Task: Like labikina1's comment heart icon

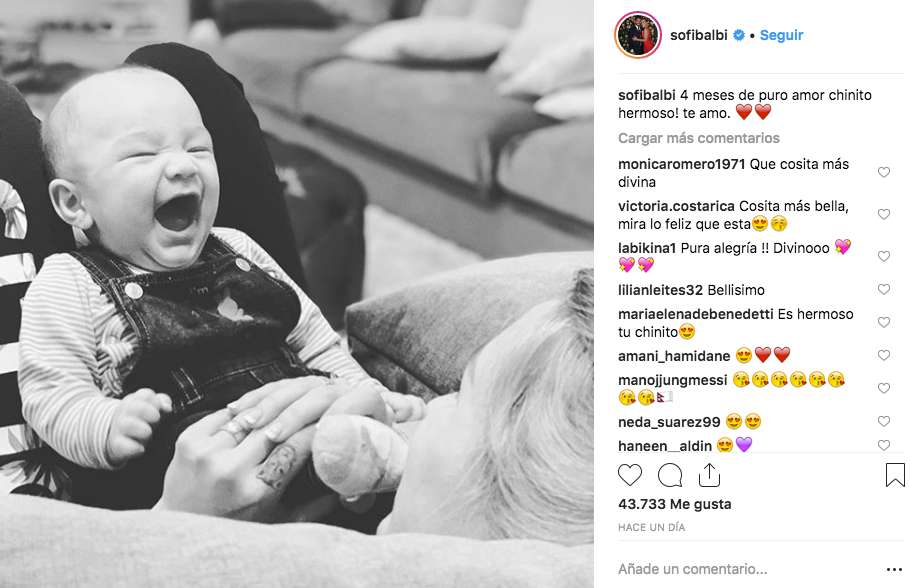Action: [883, 256]
